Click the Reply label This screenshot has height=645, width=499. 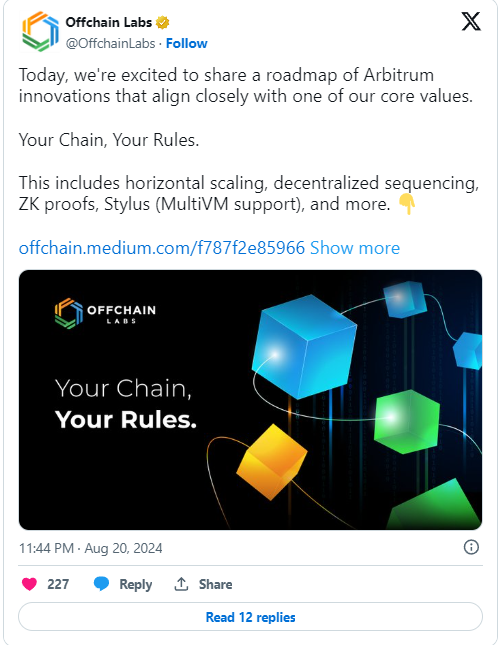(135, 584)
